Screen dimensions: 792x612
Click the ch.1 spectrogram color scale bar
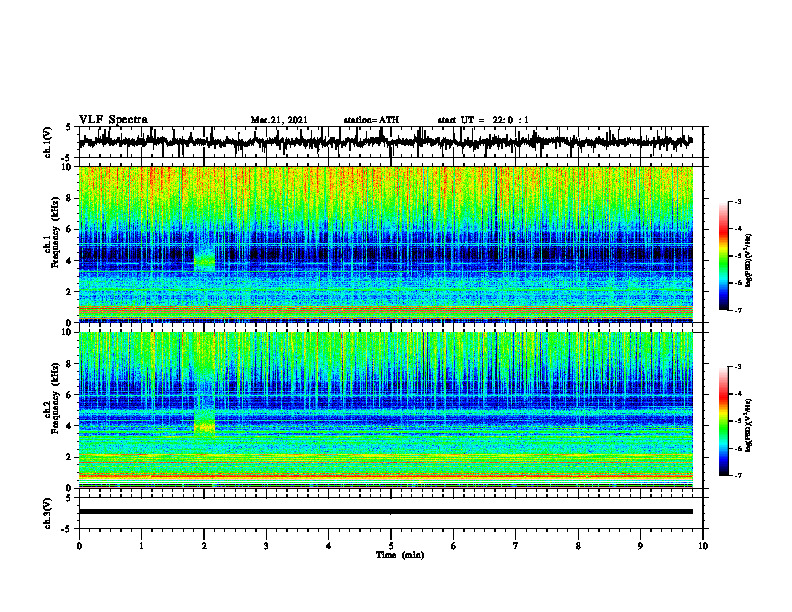click(724, 256)
